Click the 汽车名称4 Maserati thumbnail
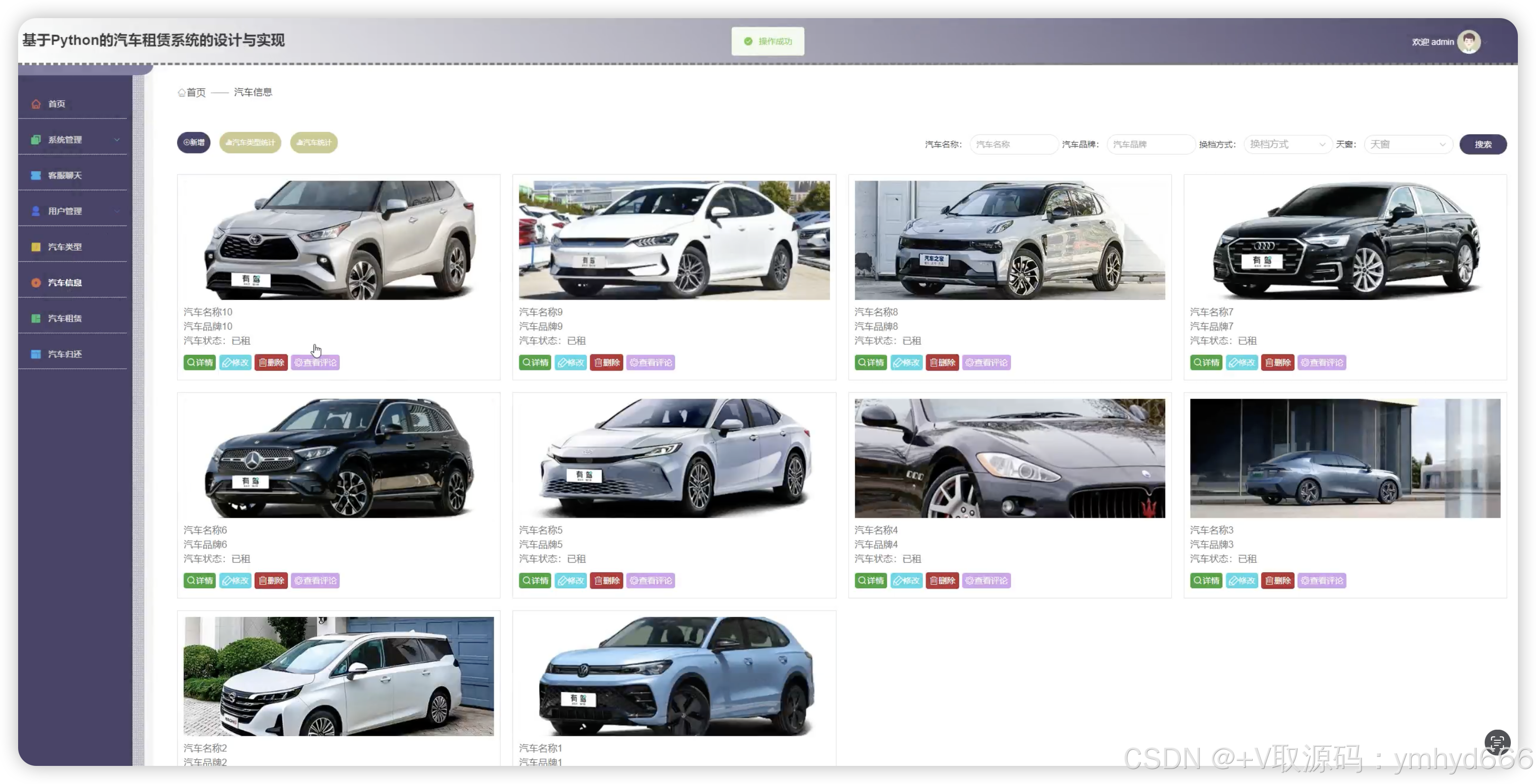Screen dimensions: 1536x784 click(x=1010, y=458)
